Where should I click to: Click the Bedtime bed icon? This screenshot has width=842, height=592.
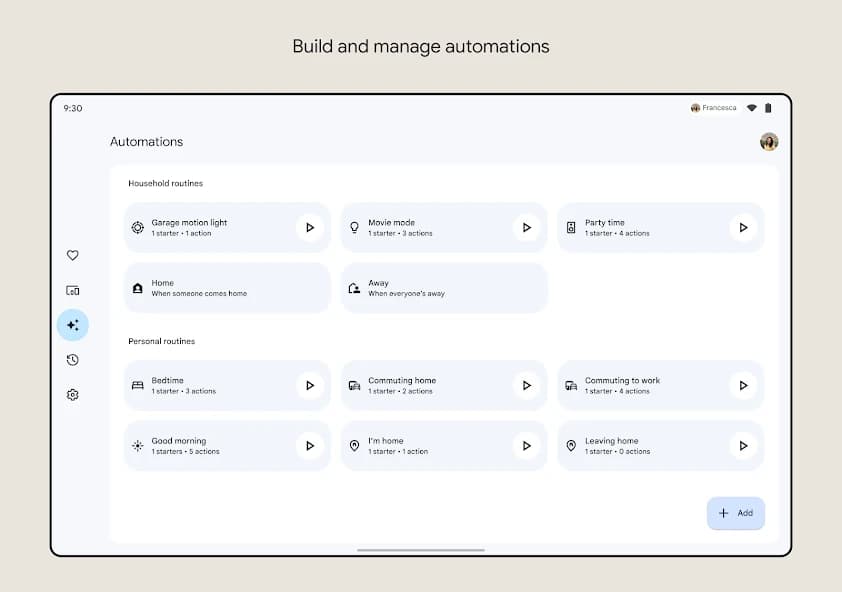pyautogui.click(x=137, y=385)
